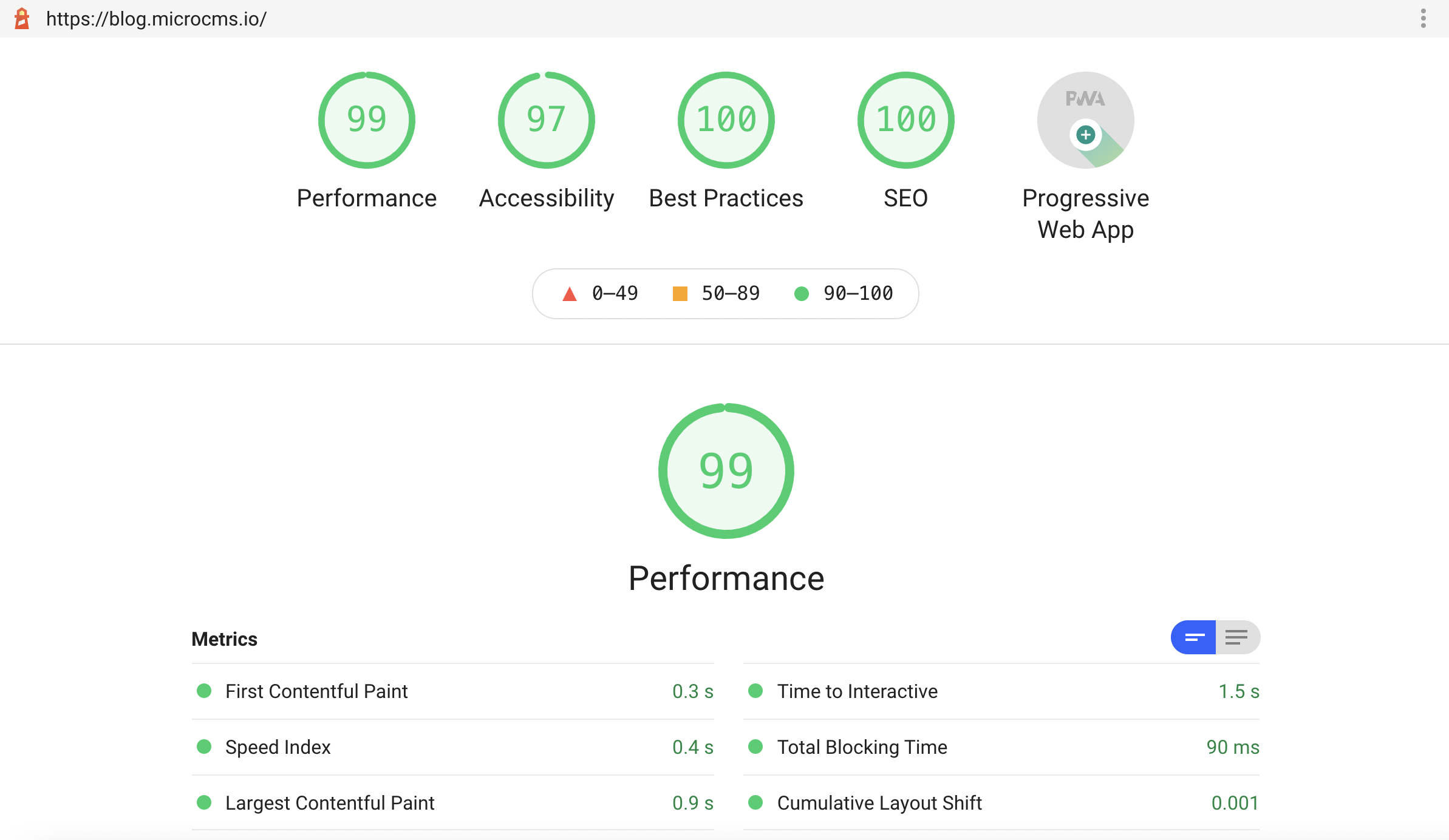The image size is (1449, 840).
Task: Switch metrics to compact view
Action: pyautogui.click(x=1194, y=637)
